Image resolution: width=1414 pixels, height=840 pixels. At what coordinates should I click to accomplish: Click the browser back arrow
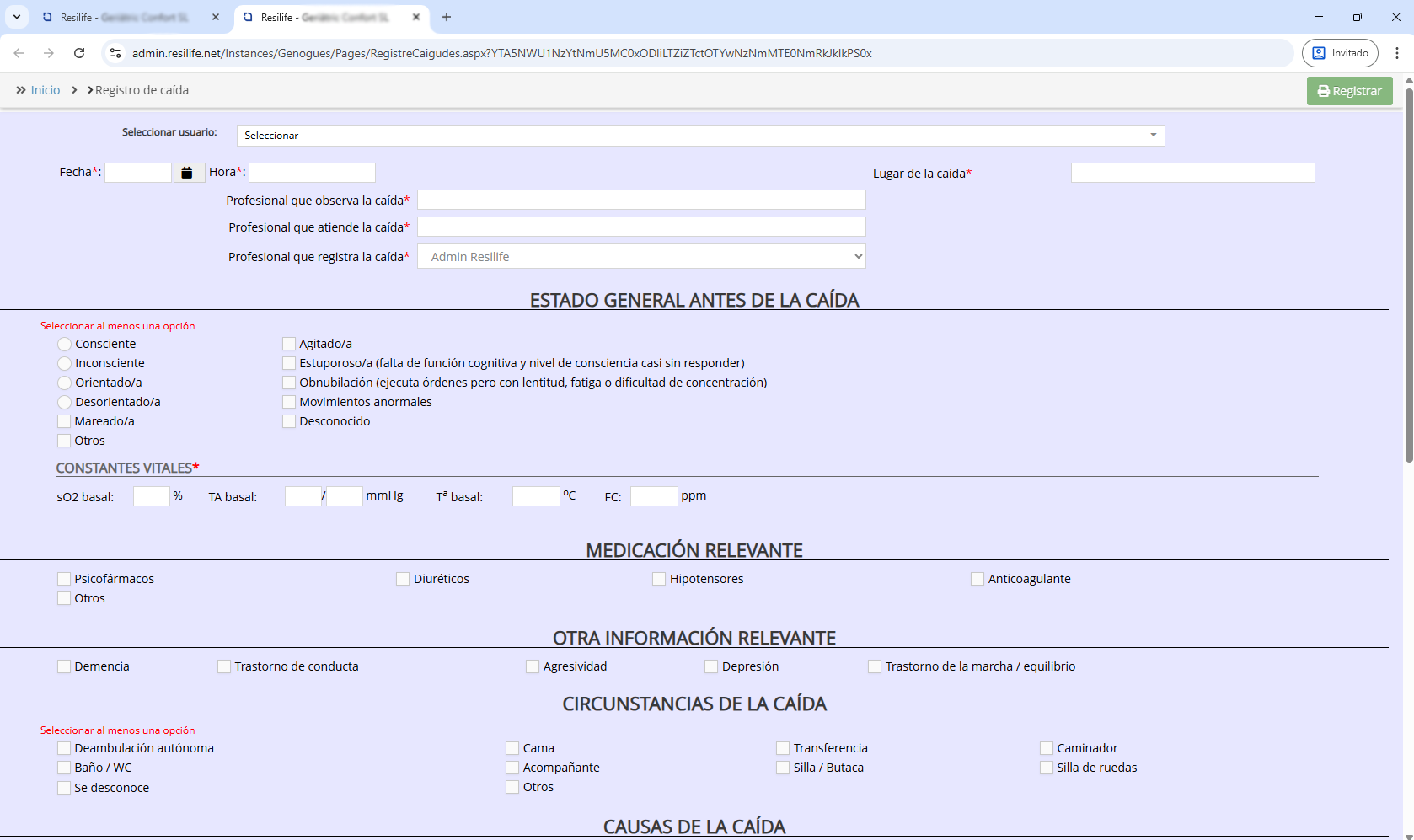pyautogui.click(x=19, y=53)
